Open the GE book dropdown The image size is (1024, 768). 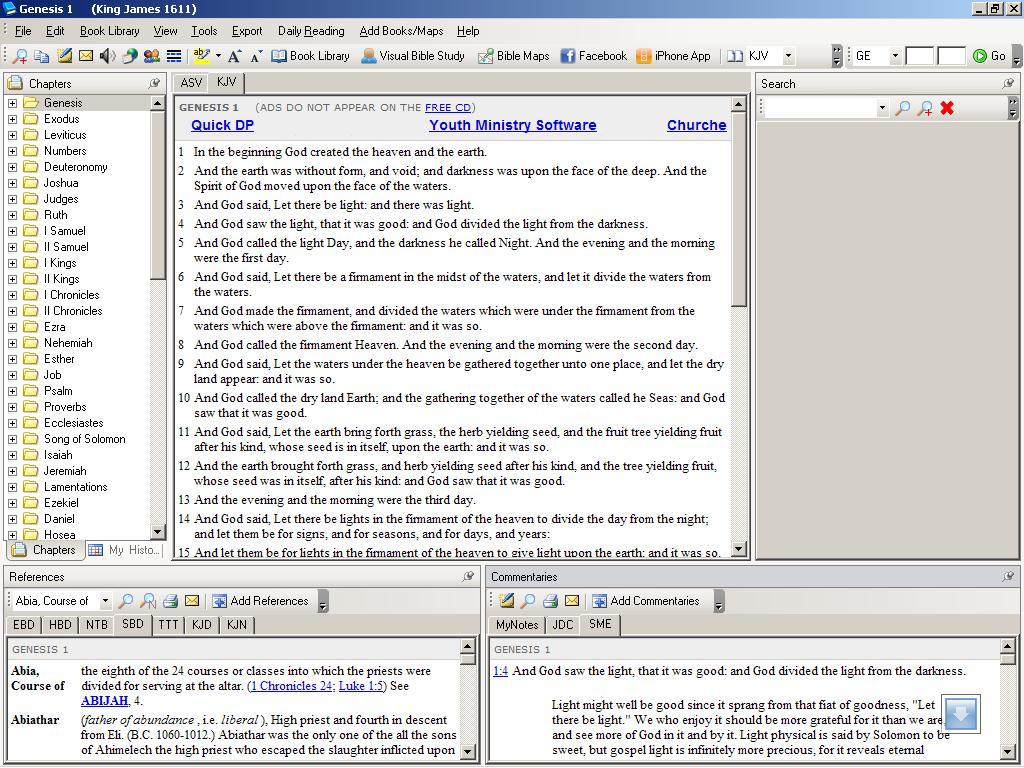pyautogui.click(x=895, y=56)
